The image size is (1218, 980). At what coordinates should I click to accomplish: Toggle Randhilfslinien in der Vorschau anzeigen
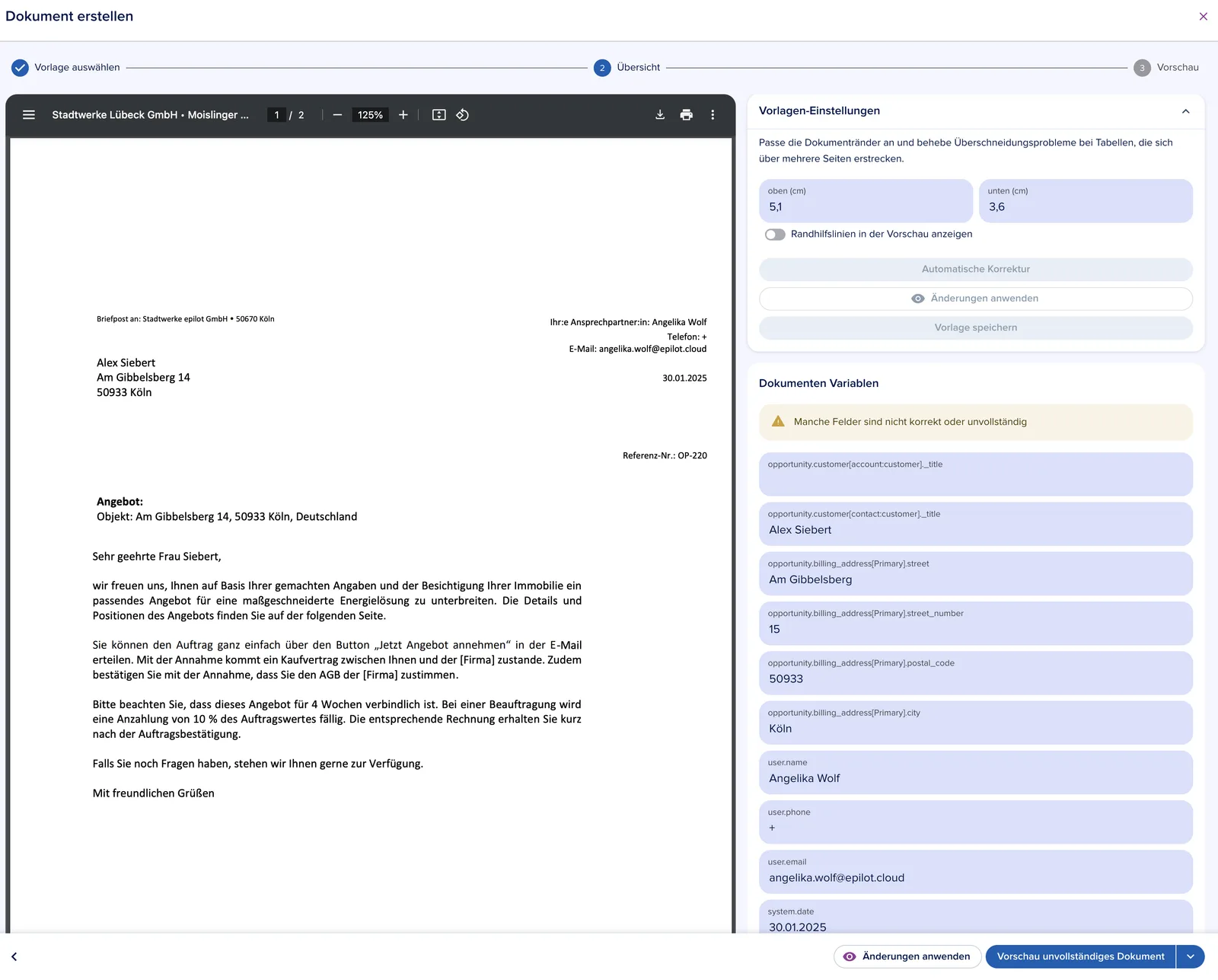(775, 235)
